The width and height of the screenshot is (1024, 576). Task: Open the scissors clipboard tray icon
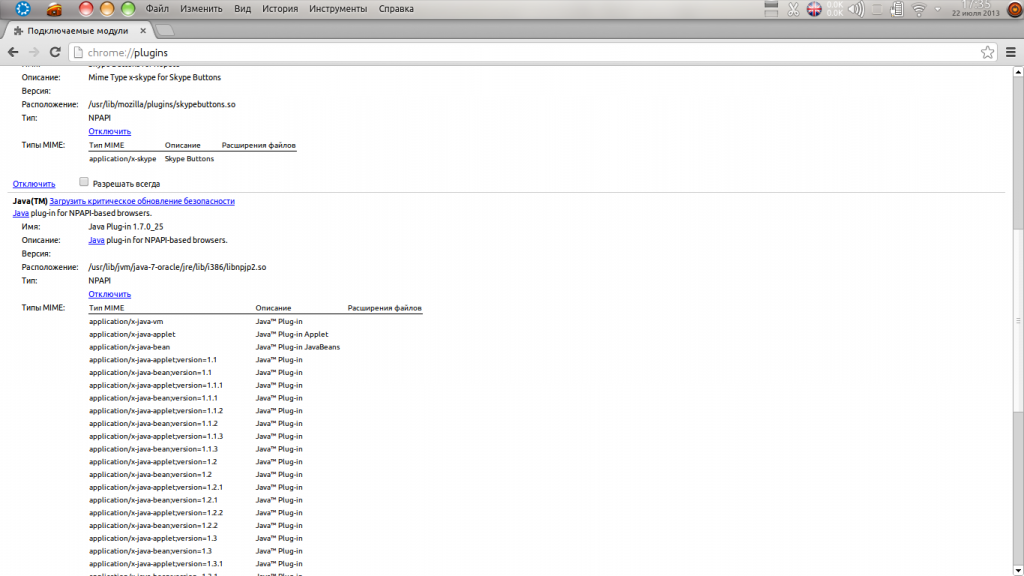(x=793, y=9)
